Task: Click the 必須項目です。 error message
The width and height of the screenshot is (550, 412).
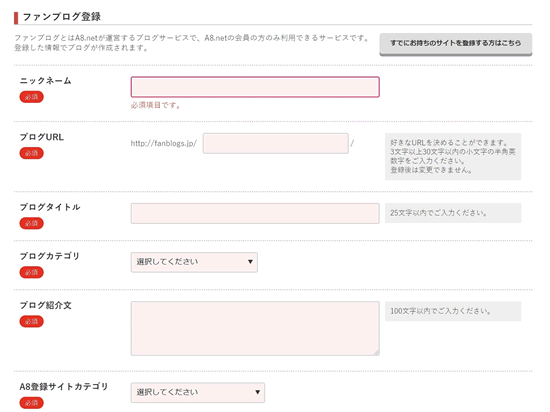Action: pos(156,105)
